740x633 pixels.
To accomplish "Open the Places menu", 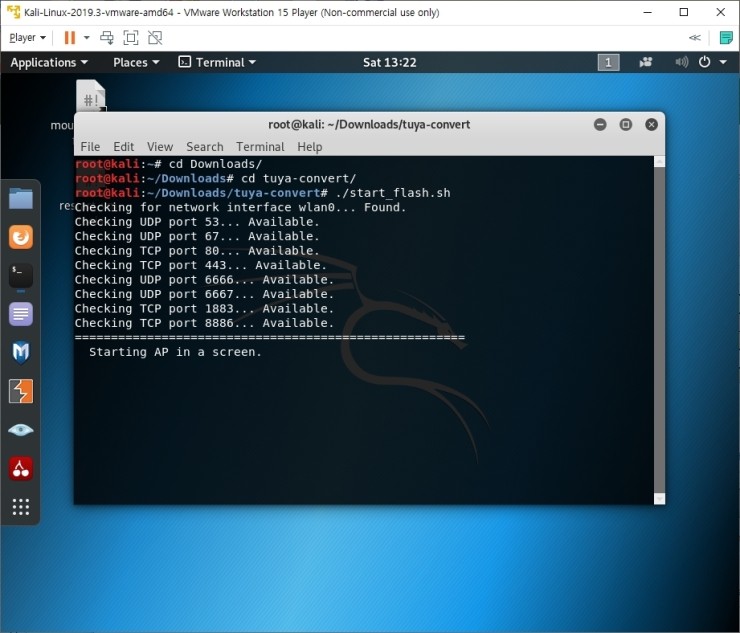I will pos(136,62).
